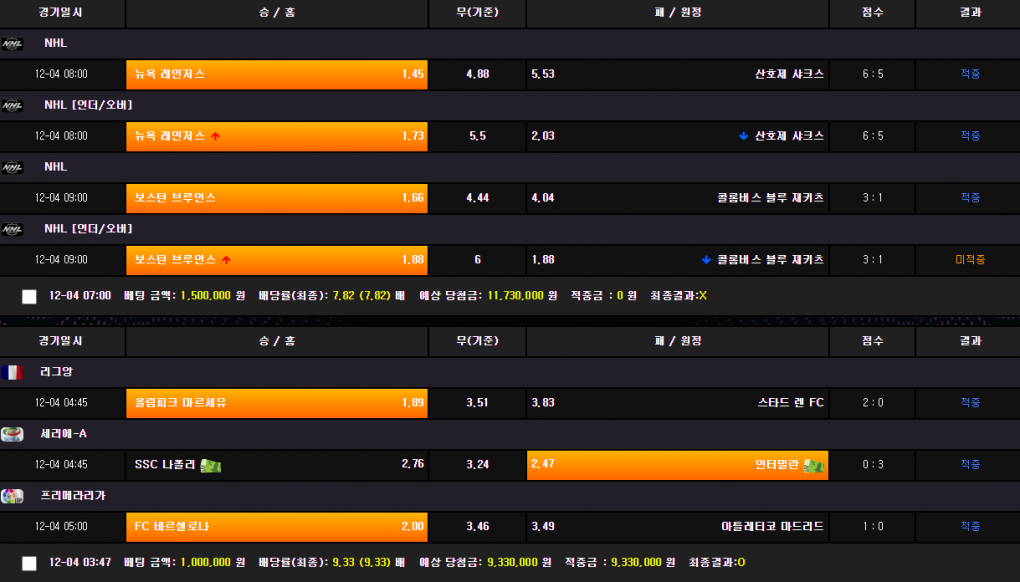Click the blue down arrow beside 콜롬버스 블루 재키츠
This screenshot has height=582, width=1020.
706,260
